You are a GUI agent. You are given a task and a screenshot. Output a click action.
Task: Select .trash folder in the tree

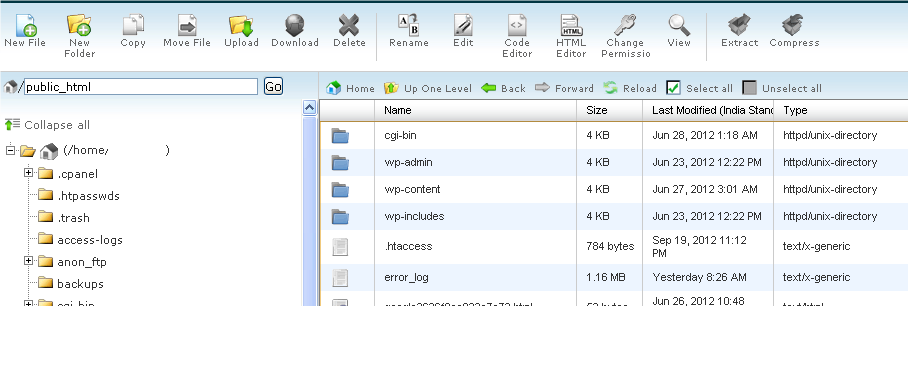(73, 218)
